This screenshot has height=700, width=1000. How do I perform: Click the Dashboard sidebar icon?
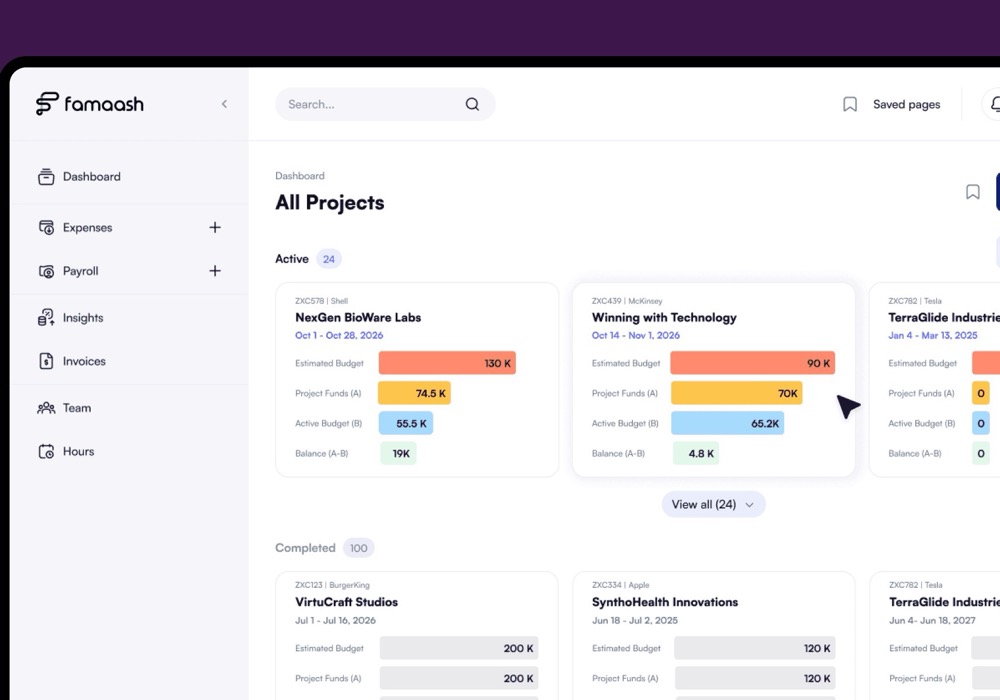tap(46, 177)
